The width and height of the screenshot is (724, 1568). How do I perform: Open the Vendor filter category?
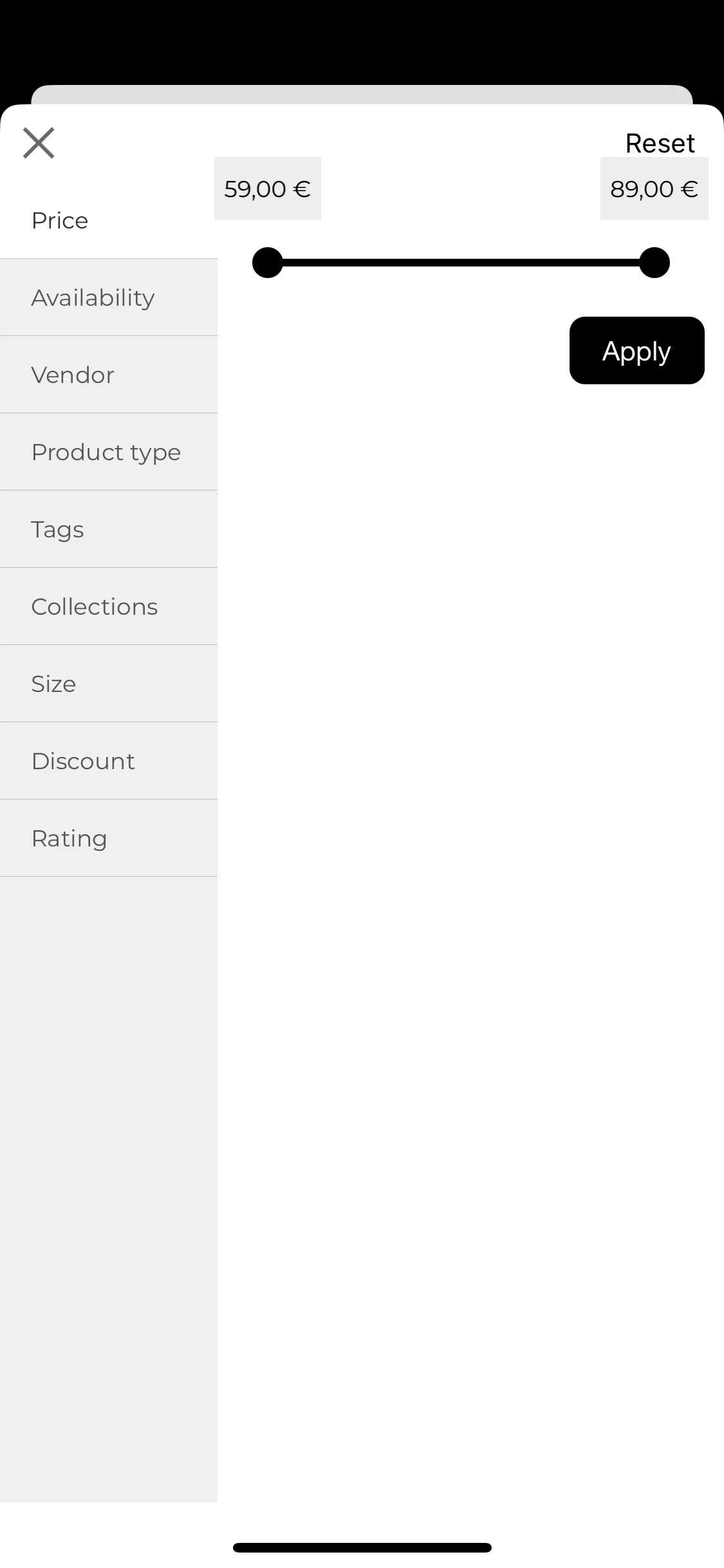(x=109, y=375)
